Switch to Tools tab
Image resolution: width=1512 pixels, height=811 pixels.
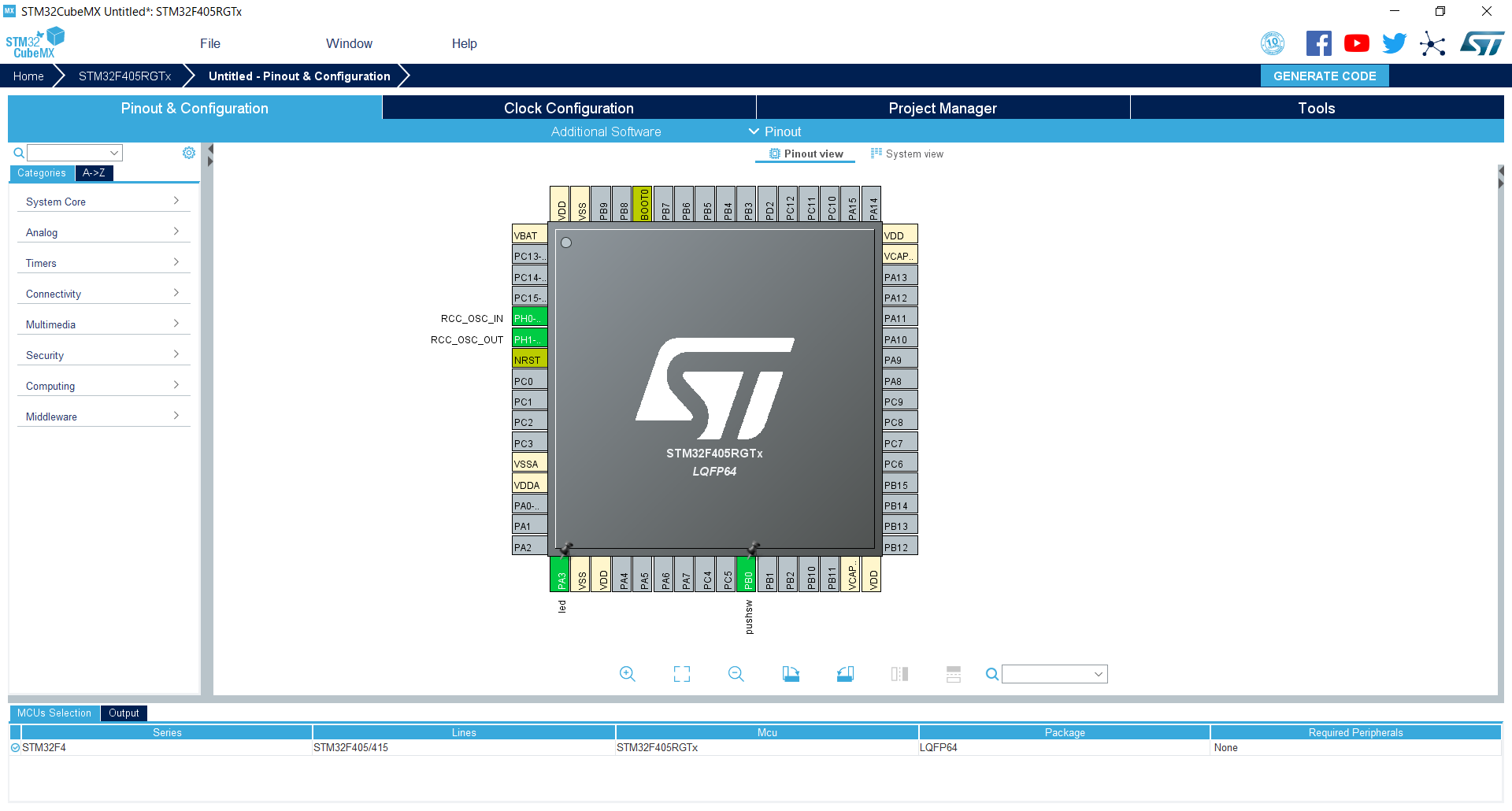click(x=1317, y=108)
